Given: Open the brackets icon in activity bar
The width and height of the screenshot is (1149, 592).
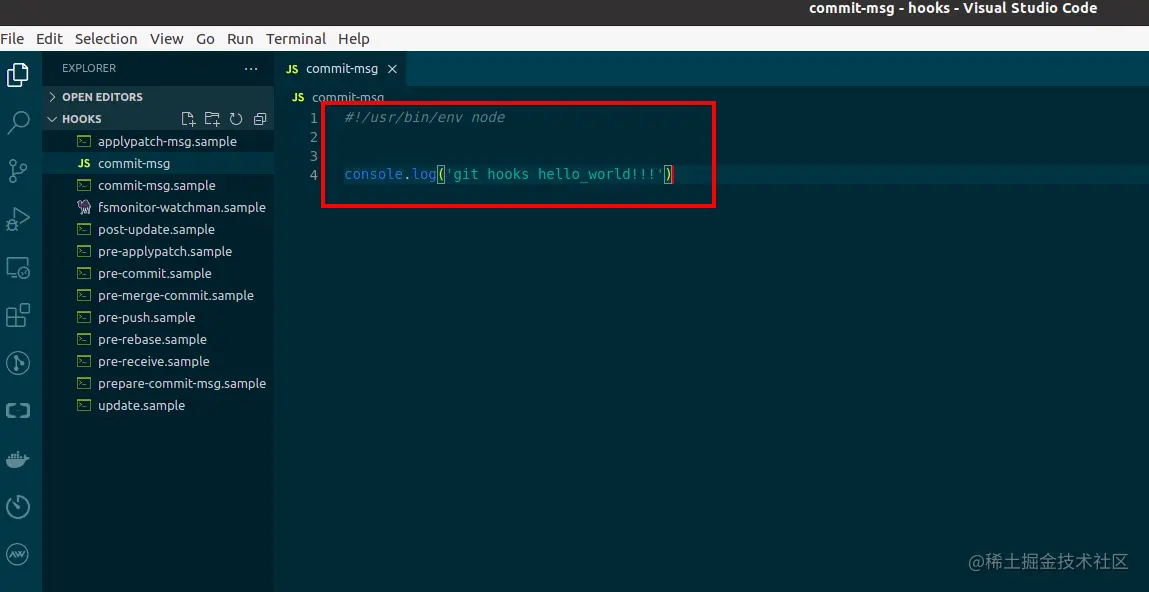Looking at the screenshot, I should click(18, 411).
